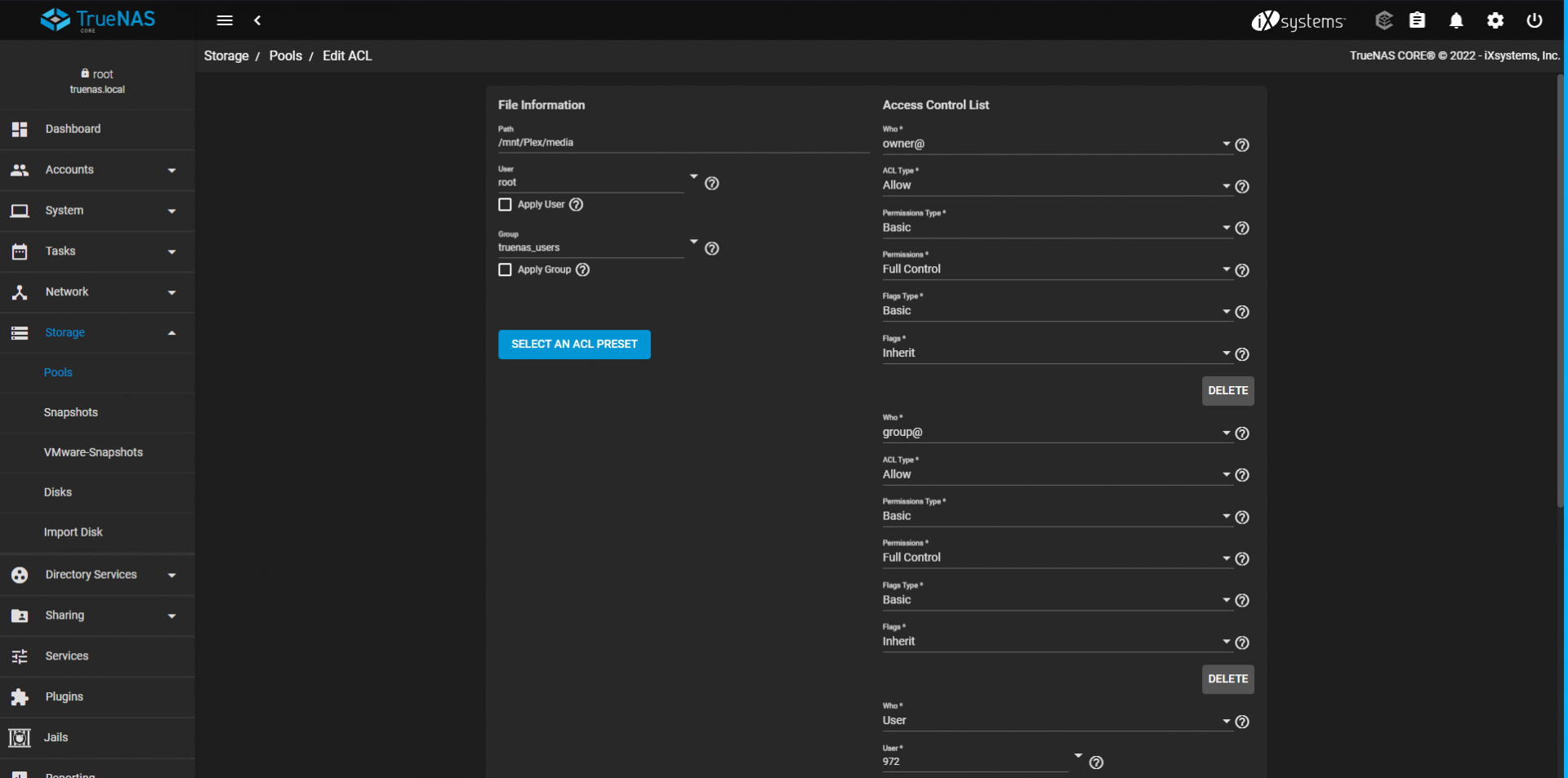Open Services in the sidebar

point(97,656)
